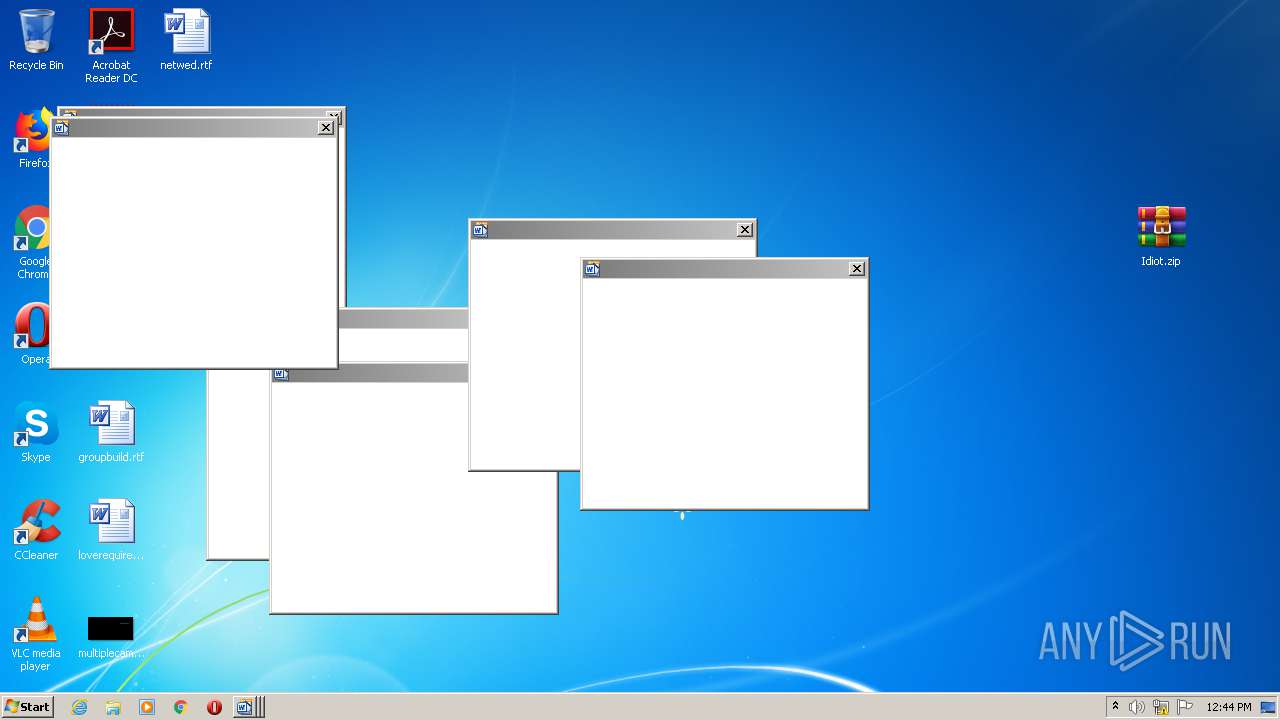The height and width of the screenshot is (720, 1280).
Task: Open Windows Media Player taskbar icon
Action: 147,707
